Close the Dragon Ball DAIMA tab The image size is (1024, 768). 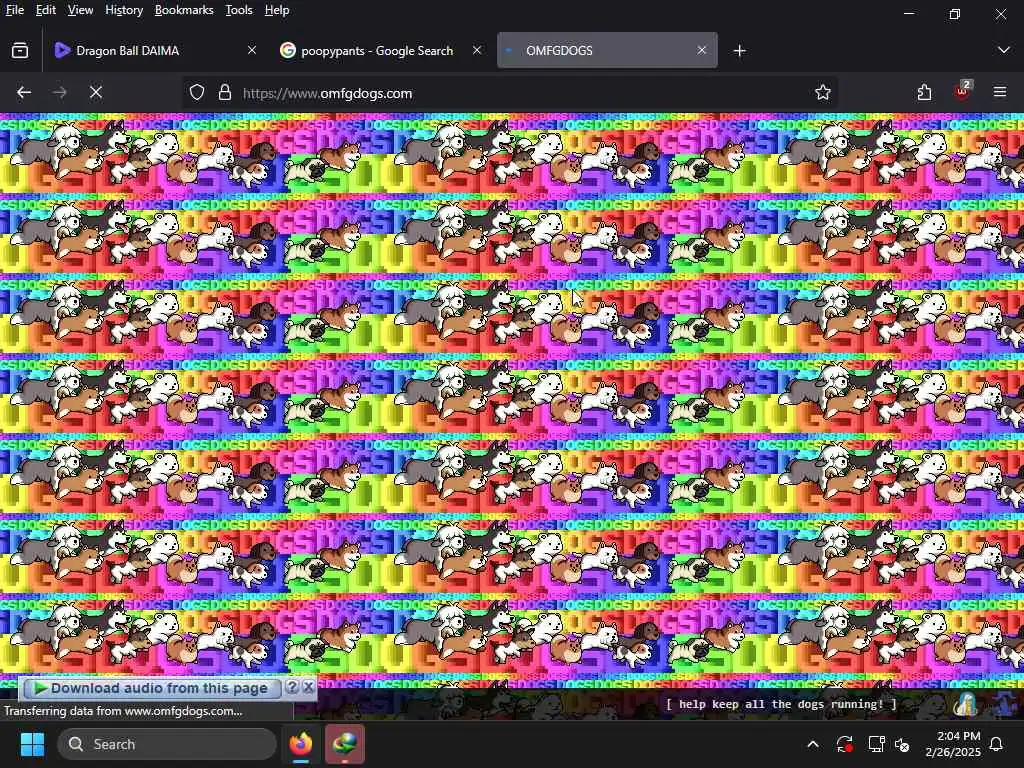251,50
